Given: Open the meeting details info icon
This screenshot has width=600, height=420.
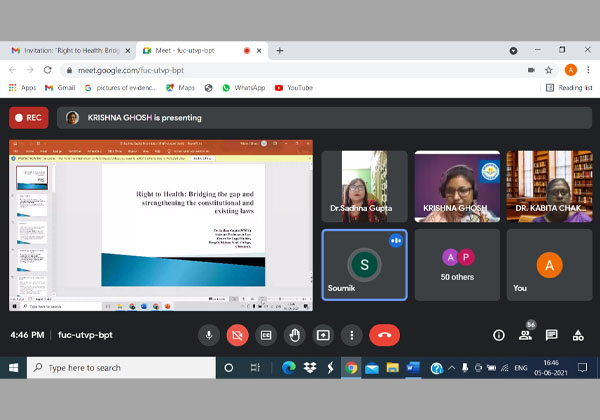Looking at the screenshot, I should coord(499,335).
